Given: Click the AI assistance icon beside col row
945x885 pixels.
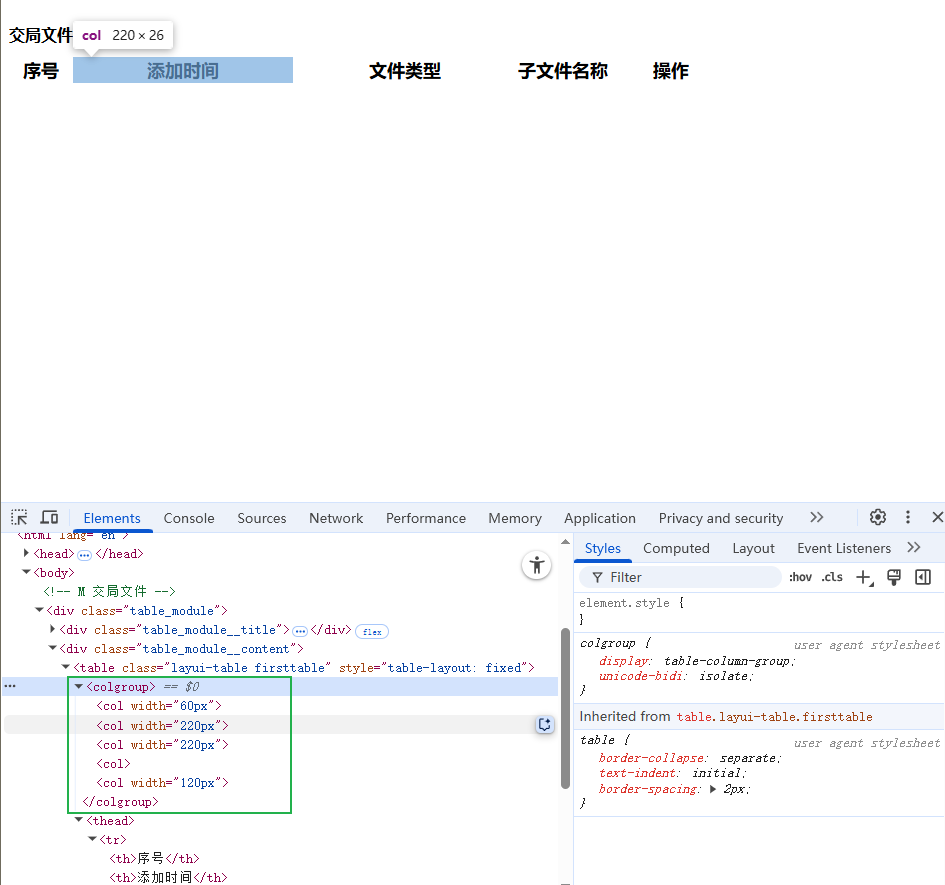Looking at the screenshot, I should pos(545,725).
